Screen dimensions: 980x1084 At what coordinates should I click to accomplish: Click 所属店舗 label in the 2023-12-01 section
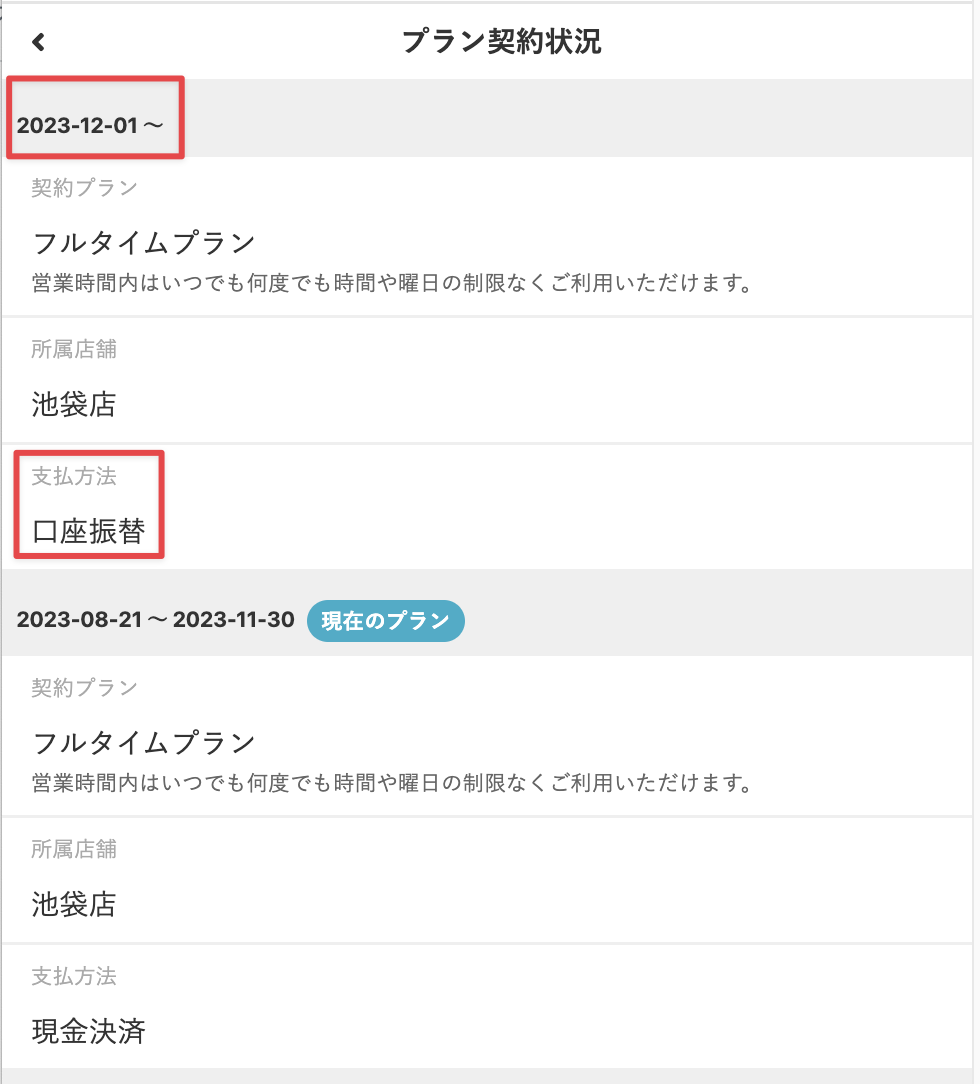[x=74, y=349]
